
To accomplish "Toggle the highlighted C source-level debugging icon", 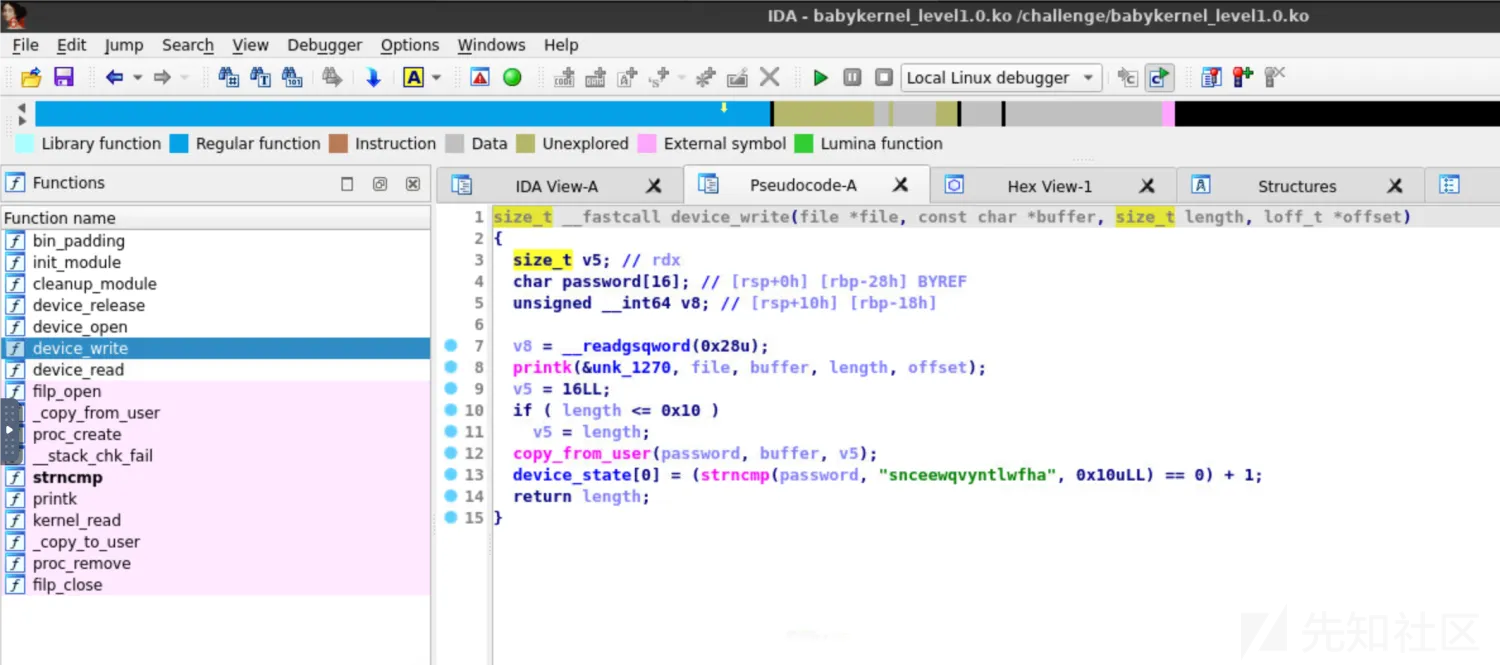I will [1159, 77].
